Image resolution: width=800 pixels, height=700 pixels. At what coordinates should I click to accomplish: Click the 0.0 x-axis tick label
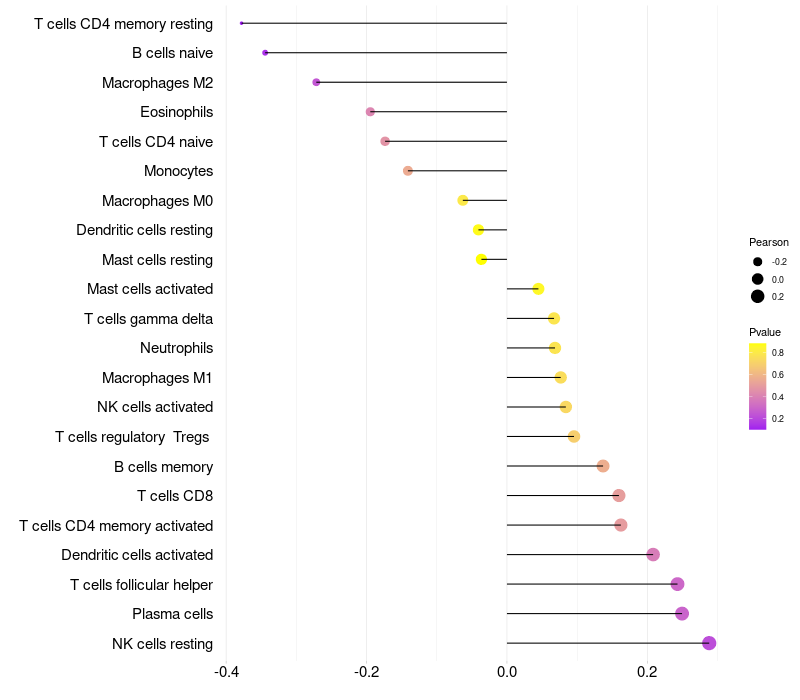tap(507, 671)
